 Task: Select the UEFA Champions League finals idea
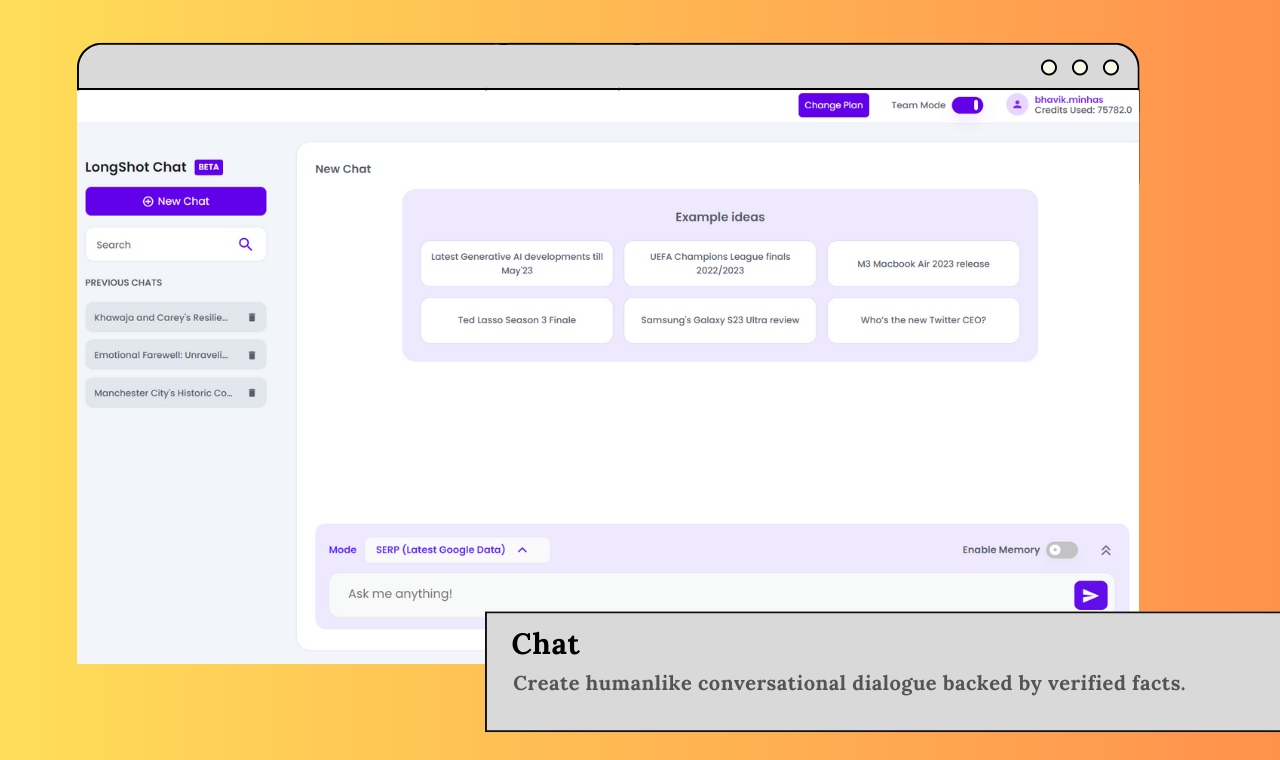pyautogui.click(x=720, y=264)
